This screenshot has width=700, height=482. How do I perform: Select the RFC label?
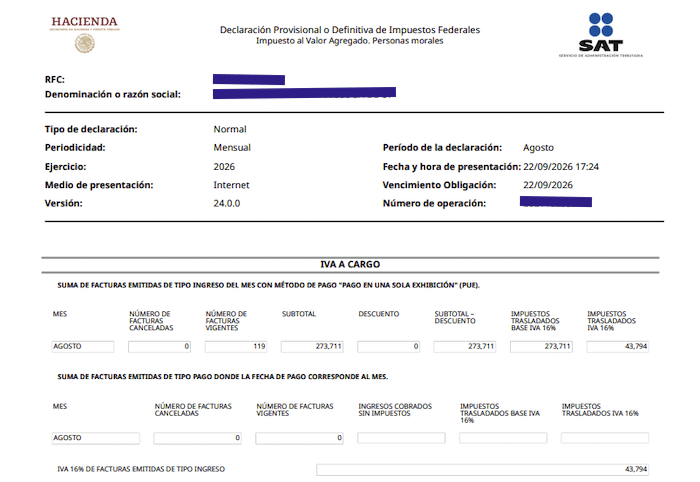pos(54,79)
